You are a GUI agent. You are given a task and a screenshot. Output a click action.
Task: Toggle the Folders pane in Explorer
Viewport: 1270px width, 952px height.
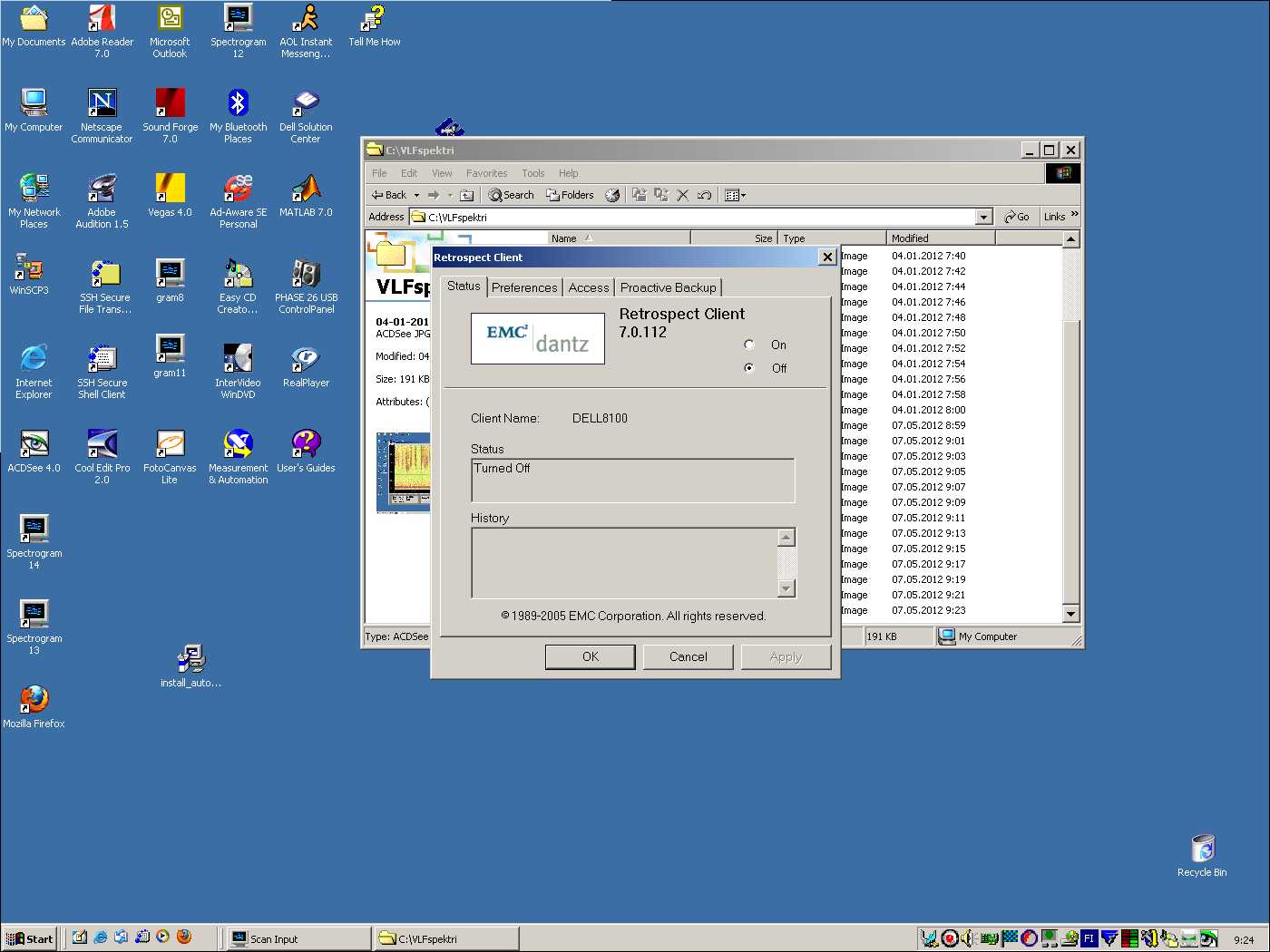tap(570, 195)
